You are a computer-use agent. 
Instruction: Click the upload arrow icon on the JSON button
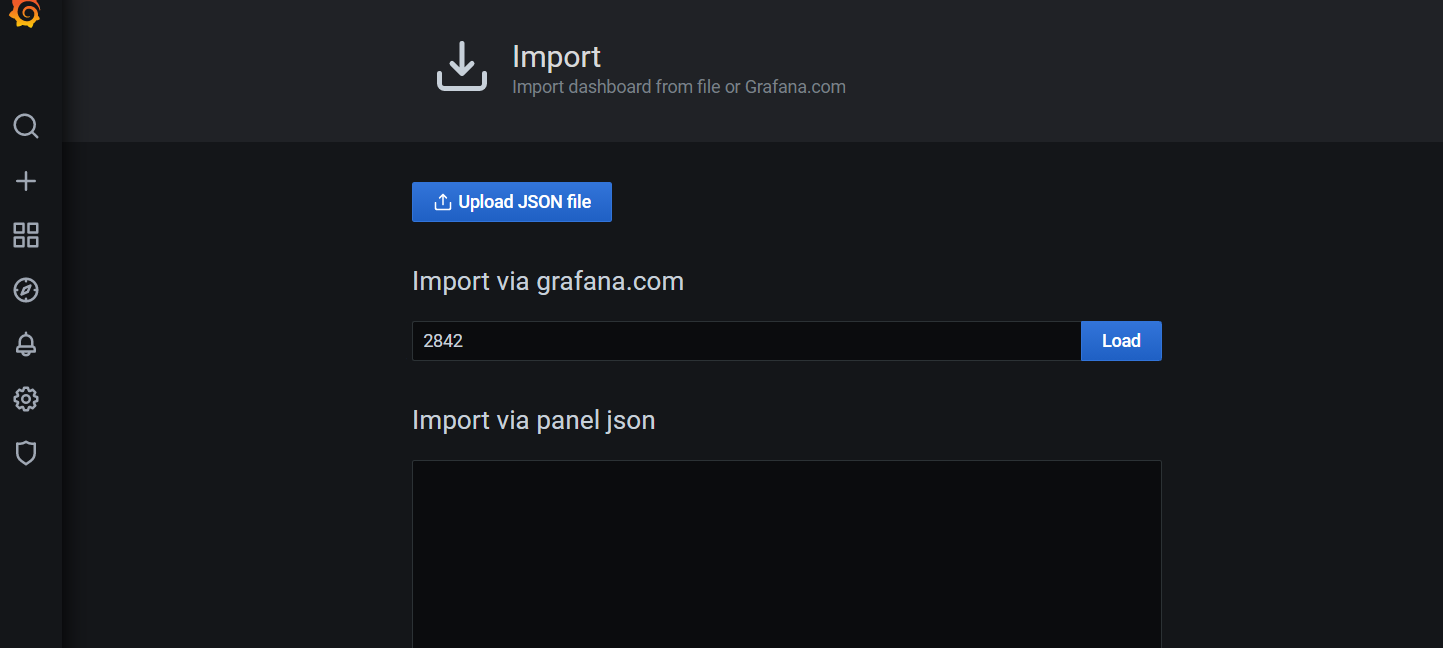pyautogui.click(x=442, y=202)
